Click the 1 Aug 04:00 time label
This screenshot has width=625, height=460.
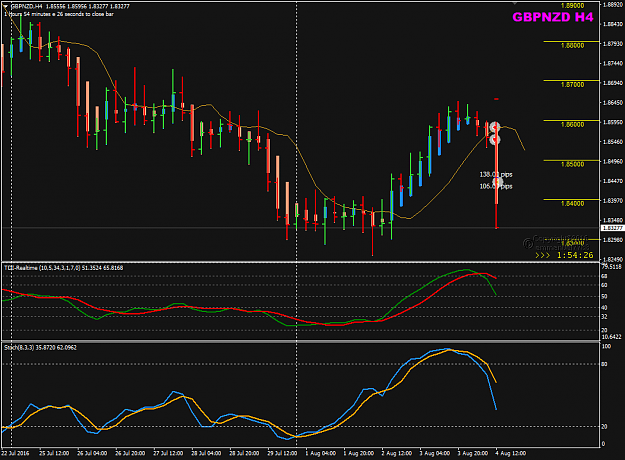tap(320, 453)
